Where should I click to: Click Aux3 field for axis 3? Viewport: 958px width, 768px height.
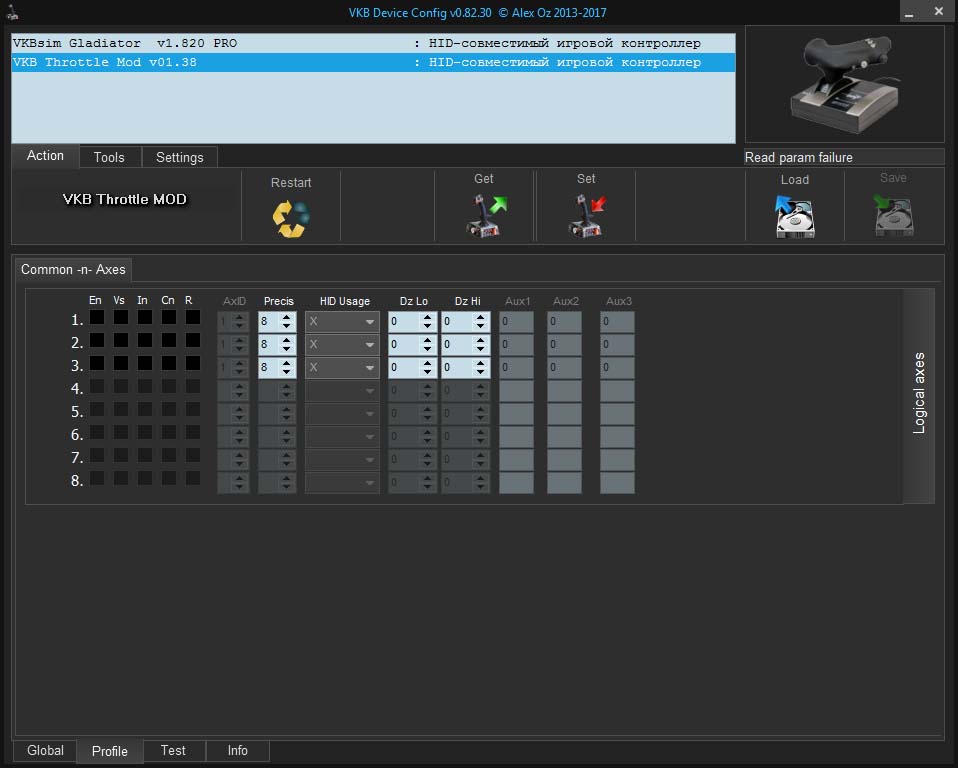pyautogui.click(x=617, y=368)
